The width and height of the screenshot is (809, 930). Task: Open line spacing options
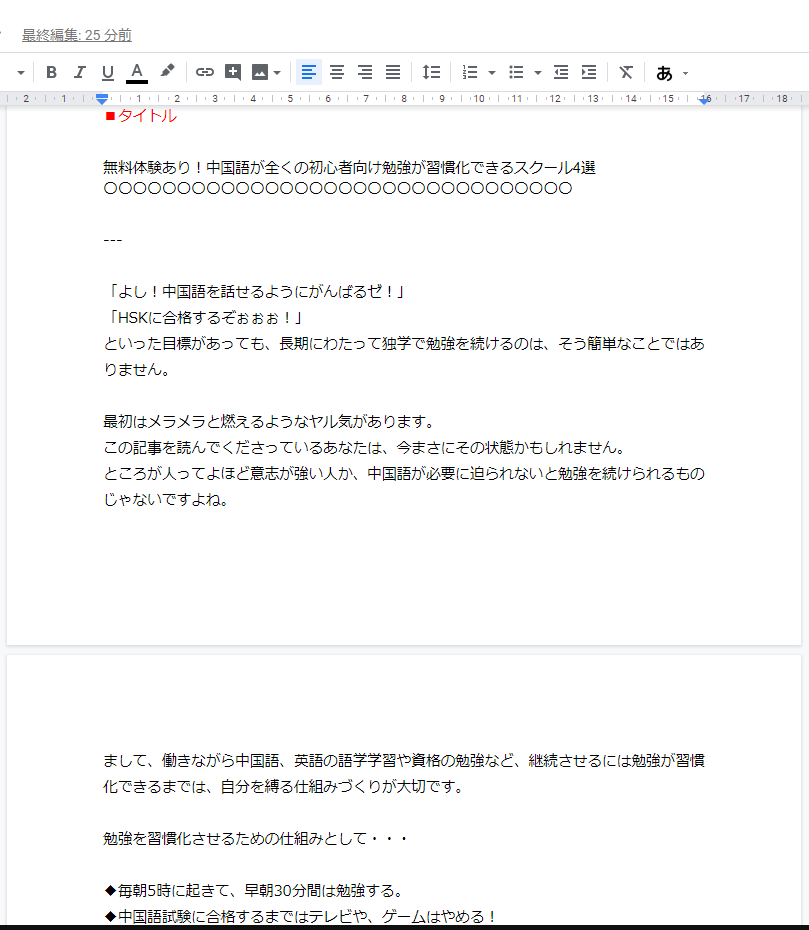click(x=431, y=72)
